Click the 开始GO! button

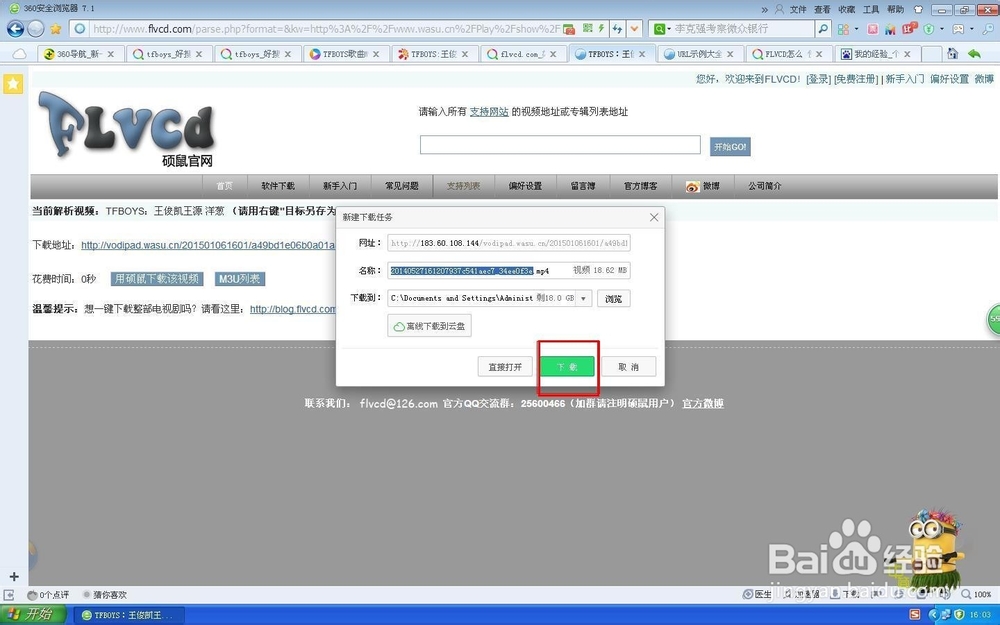(730, 147)
